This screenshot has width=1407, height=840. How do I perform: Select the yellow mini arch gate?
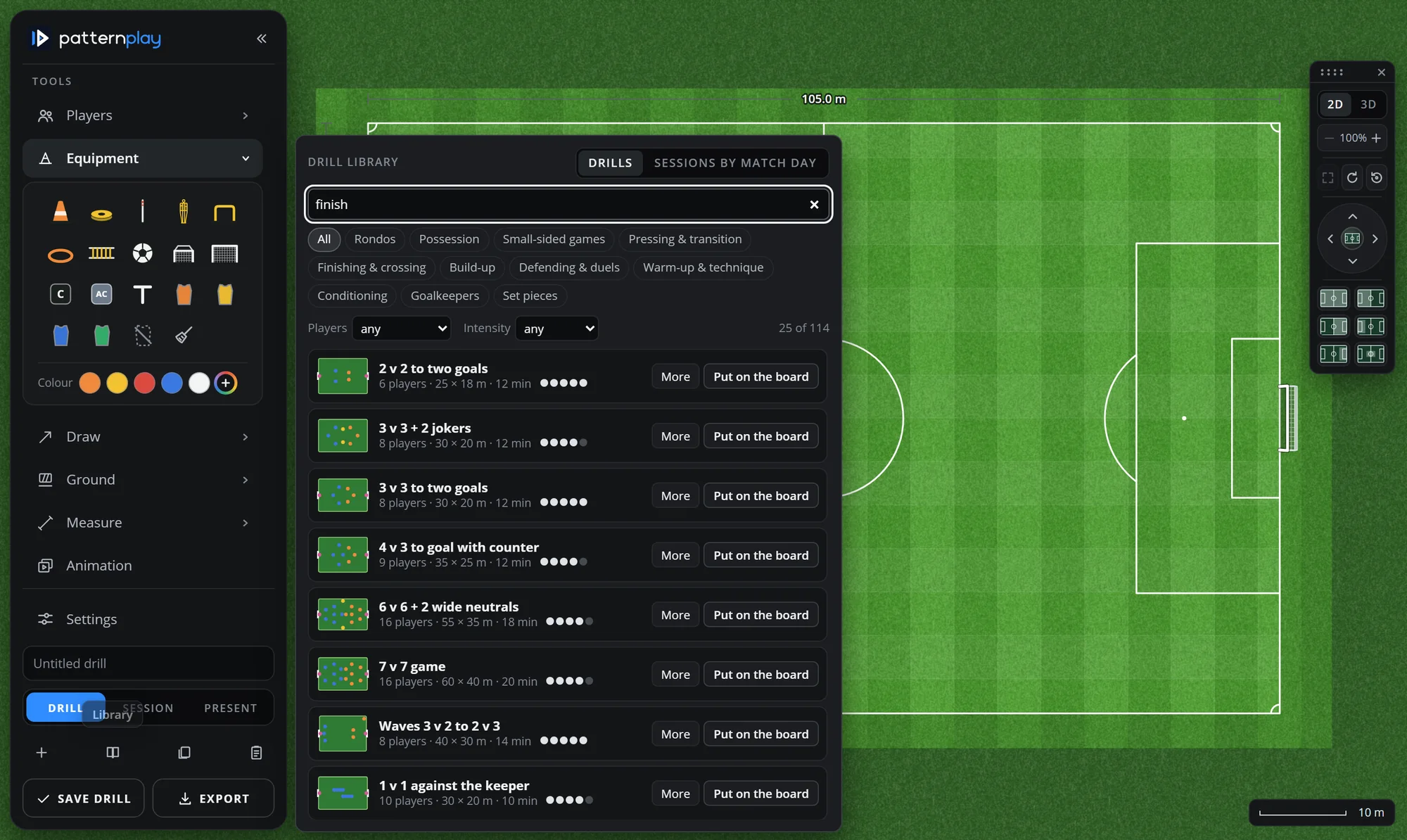pos(224,212)
